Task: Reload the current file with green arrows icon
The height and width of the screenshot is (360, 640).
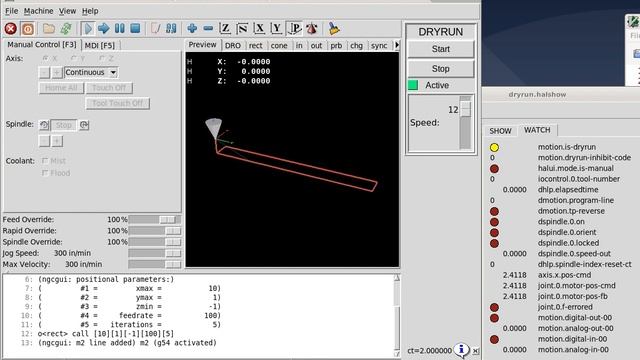Action: [66, 29]
